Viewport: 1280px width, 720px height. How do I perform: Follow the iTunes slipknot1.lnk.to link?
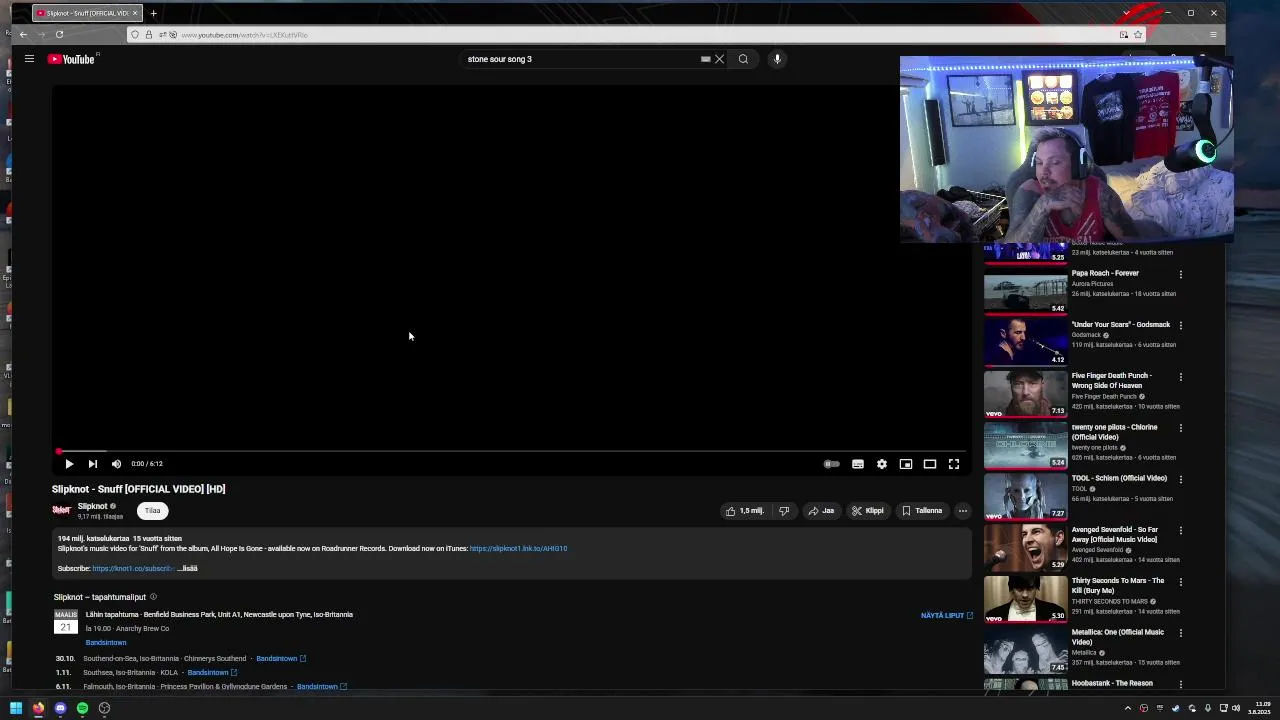[518, 548]
